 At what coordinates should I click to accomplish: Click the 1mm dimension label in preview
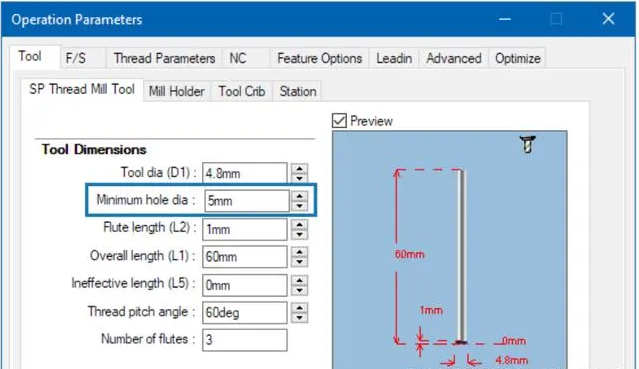click(x=431, y=310)
